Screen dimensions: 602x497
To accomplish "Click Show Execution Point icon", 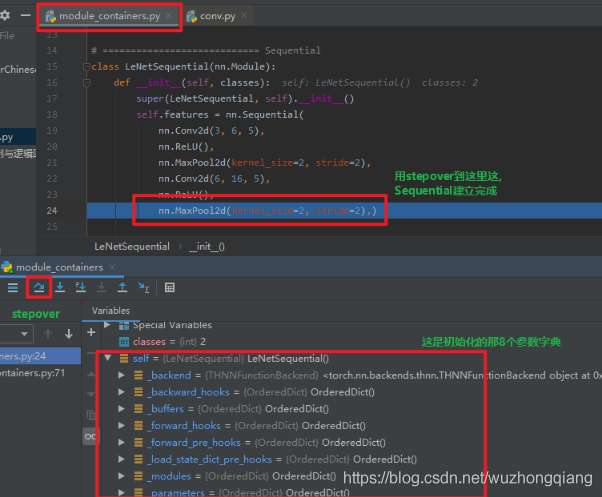I will [13, 287].
